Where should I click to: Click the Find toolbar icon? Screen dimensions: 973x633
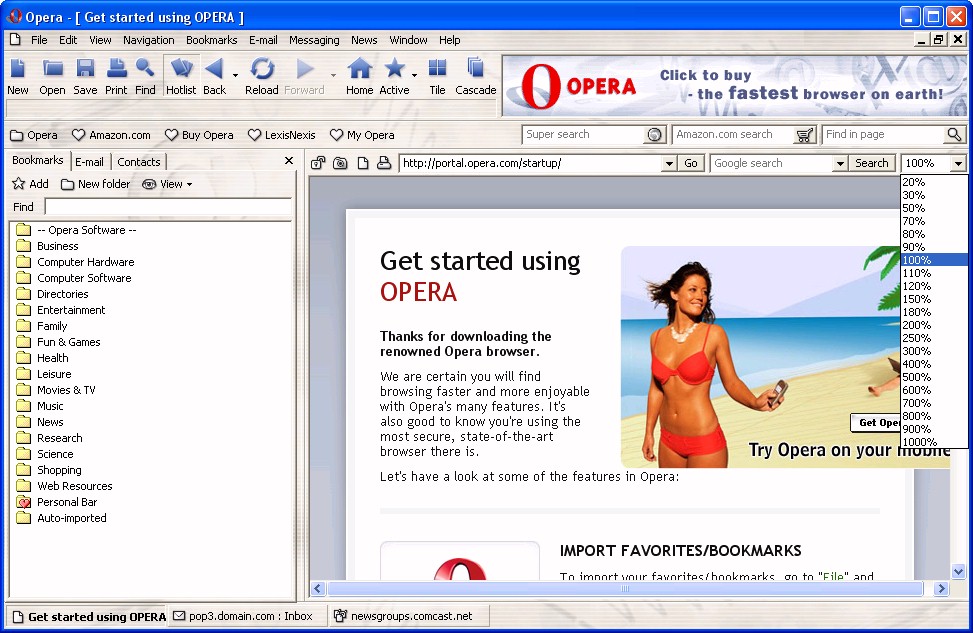pos(145,76)
